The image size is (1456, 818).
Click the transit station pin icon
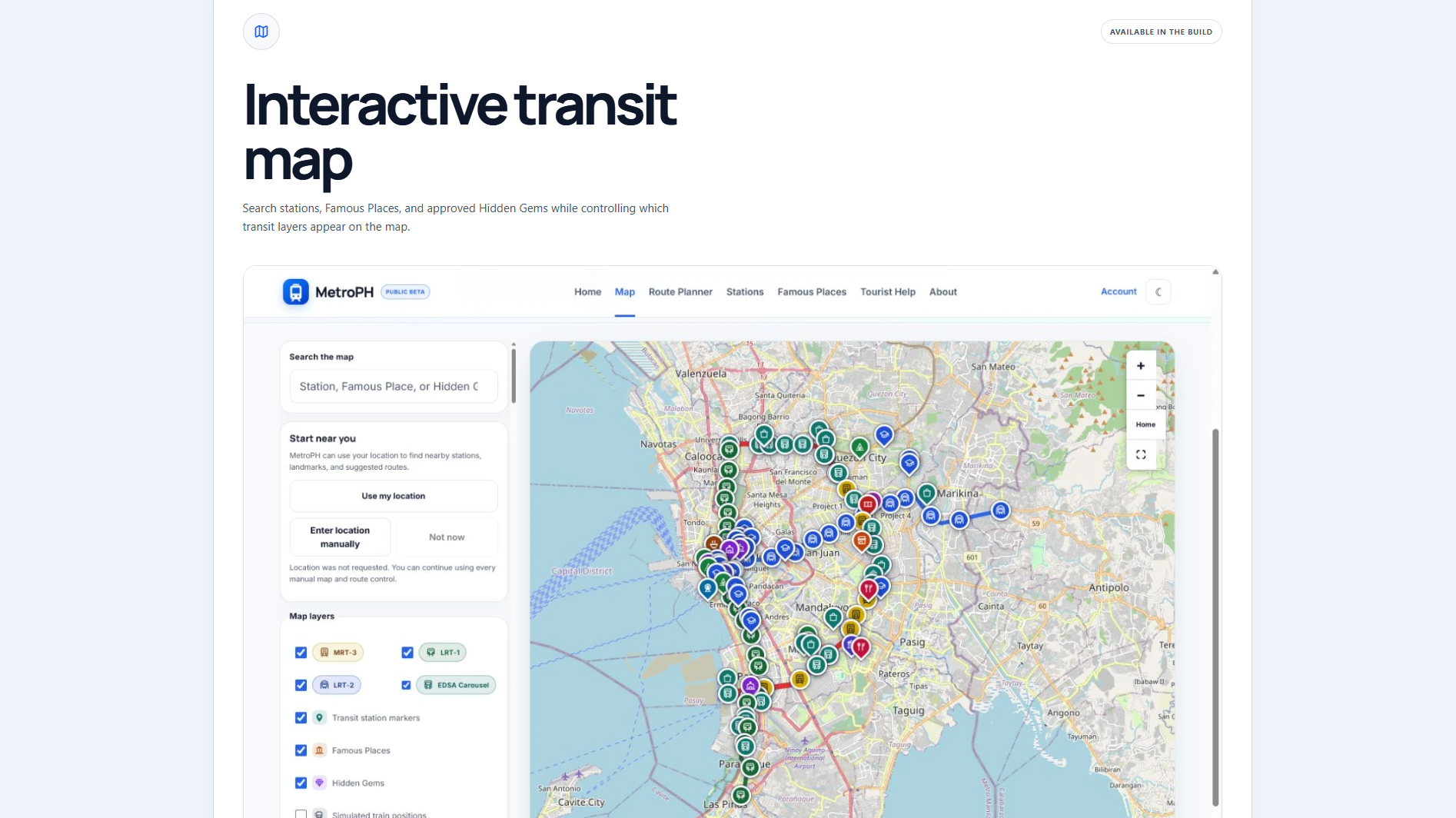coord(320,717)
